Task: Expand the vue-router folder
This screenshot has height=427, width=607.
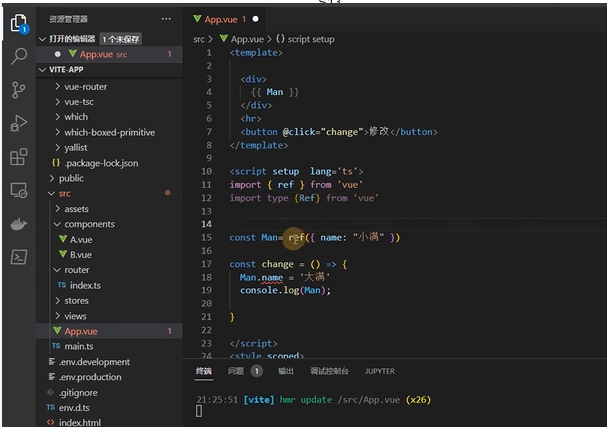Action: coord(58,86)
